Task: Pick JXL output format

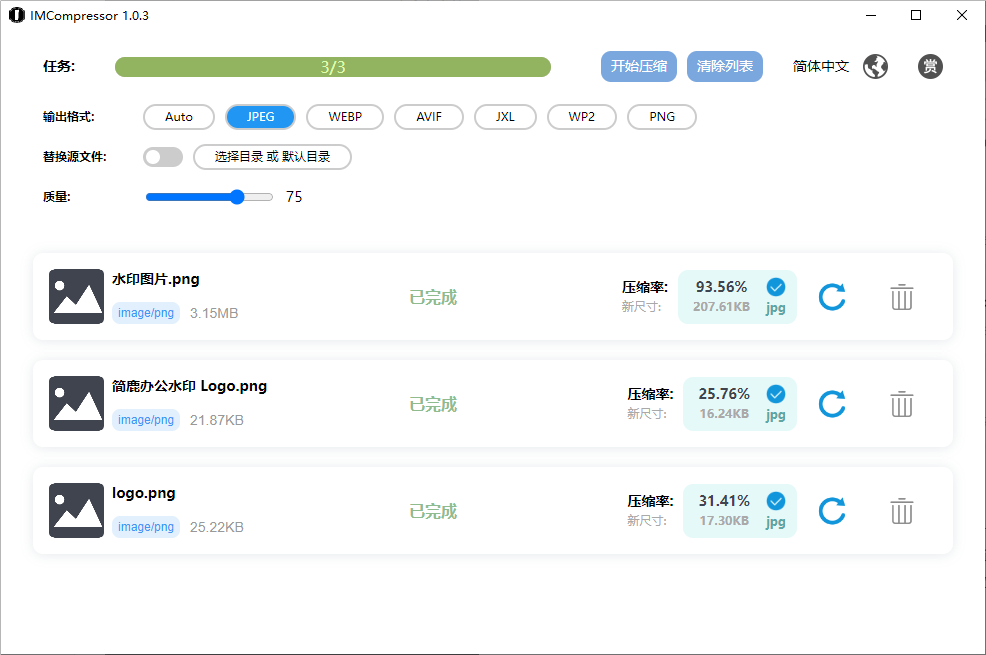Action: tap(506, 117)
